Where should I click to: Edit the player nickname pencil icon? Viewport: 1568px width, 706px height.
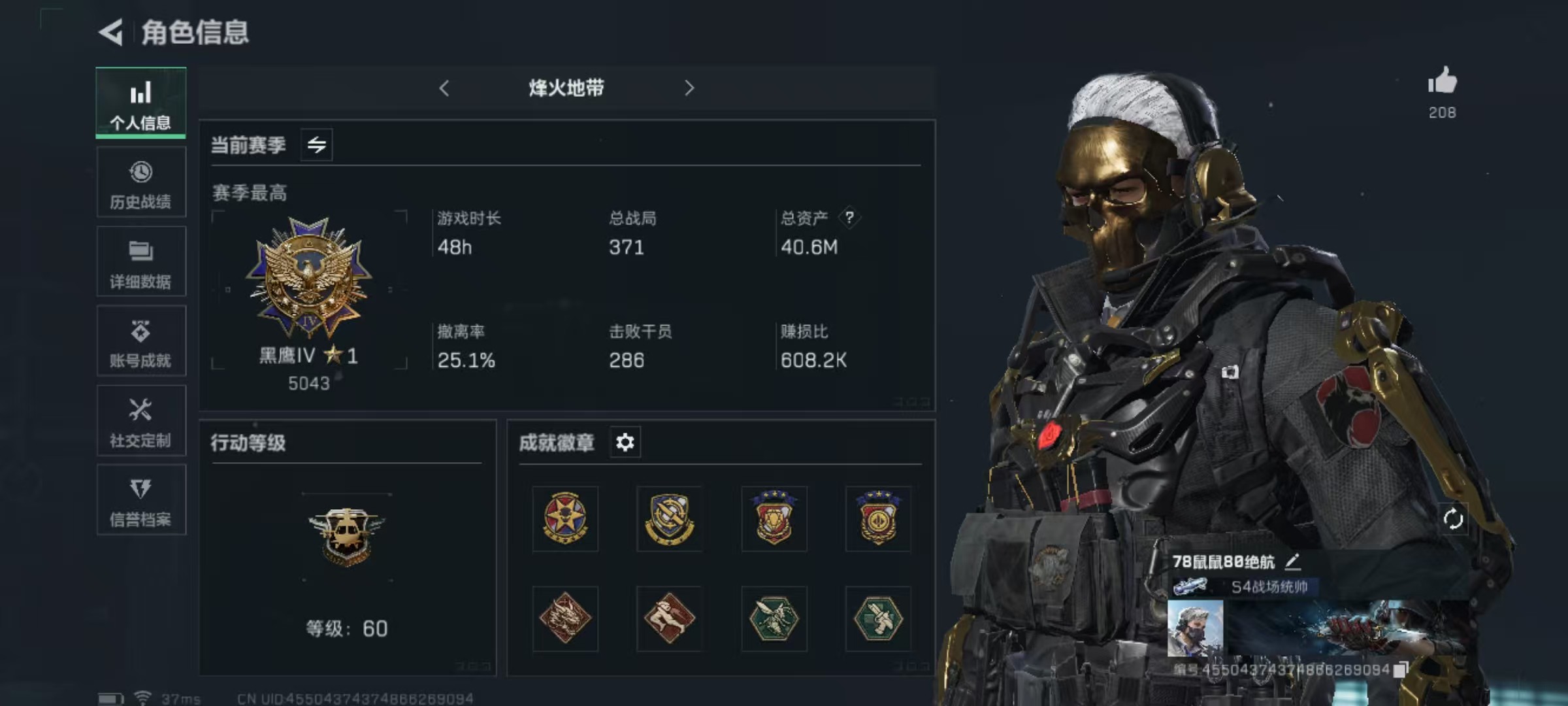1292,561
